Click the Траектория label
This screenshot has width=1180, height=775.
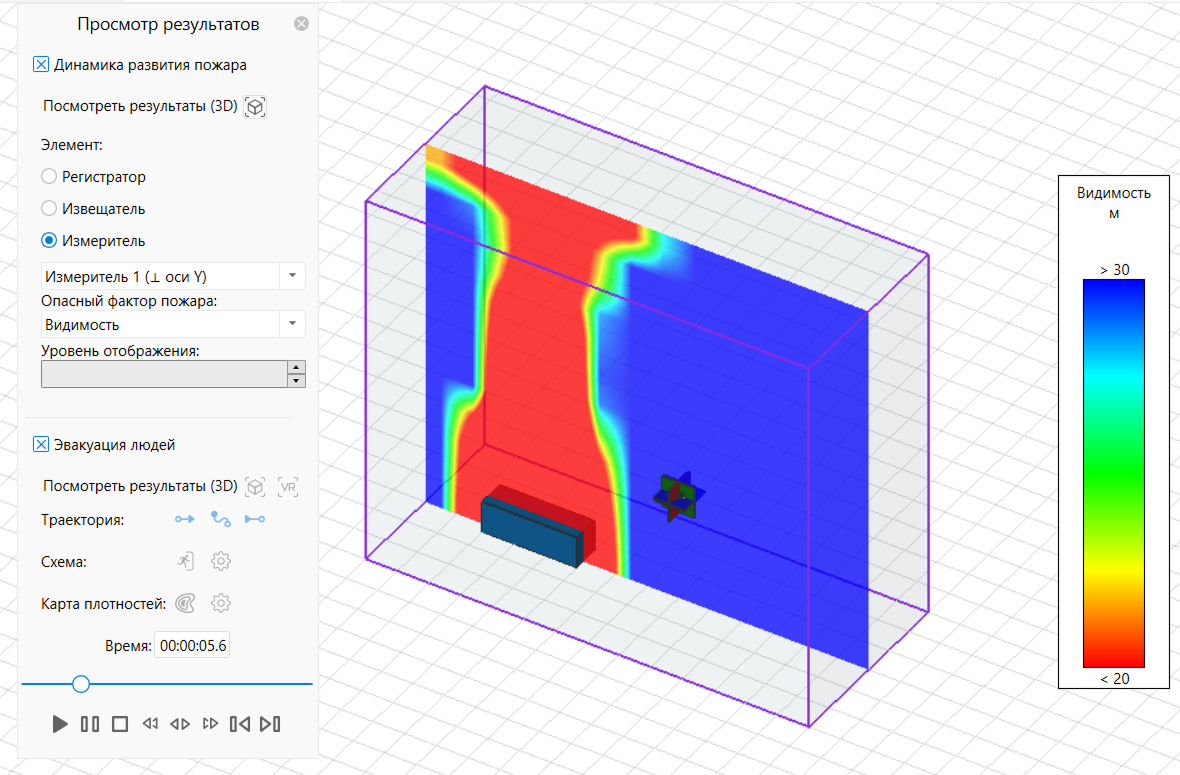click(83, 520)
